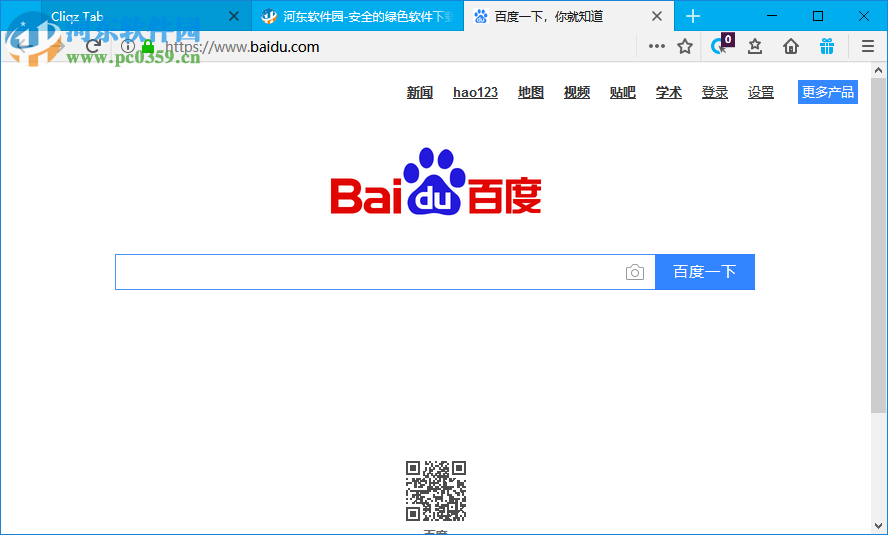Image resolution: width=888 pixels, height=535 pixels.
Task: Close the Cliqz Tab
Action: [234, 16]
